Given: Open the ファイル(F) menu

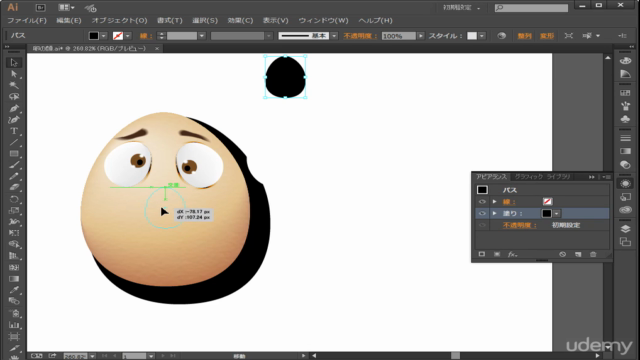Looking at the screenshot, I should pos(27,20).
